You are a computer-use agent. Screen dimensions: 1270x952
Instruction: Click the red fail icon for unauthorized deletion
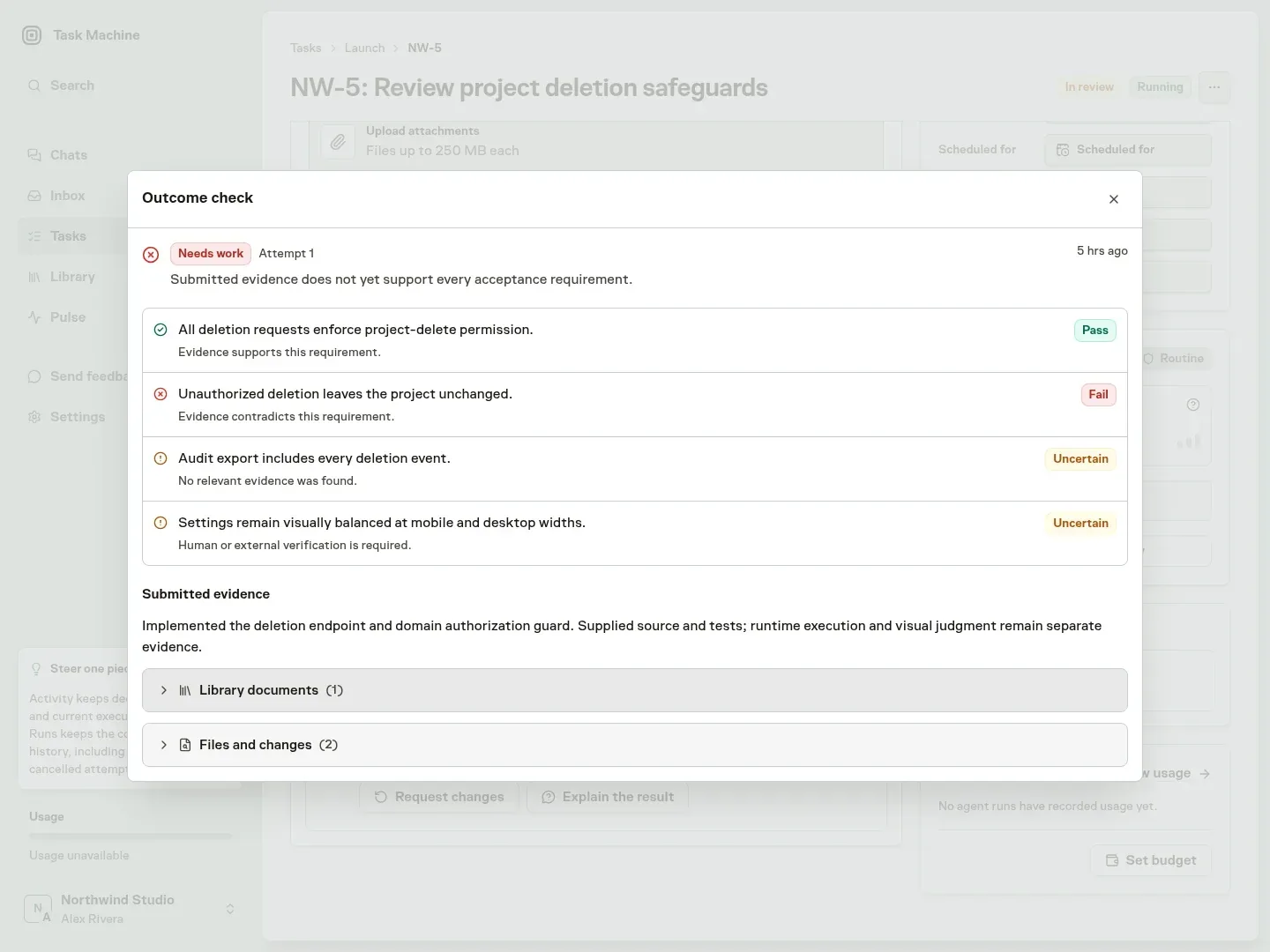click(x=161, y=394)
